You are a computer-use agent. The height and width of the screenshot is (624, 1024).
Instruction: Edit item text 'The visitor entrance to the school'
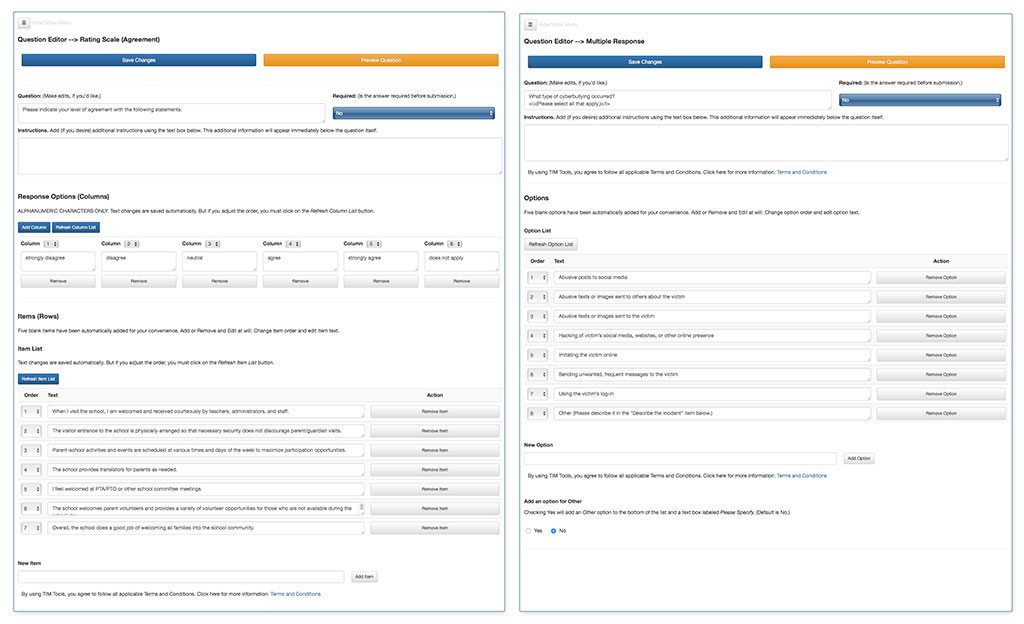point(206,431)
